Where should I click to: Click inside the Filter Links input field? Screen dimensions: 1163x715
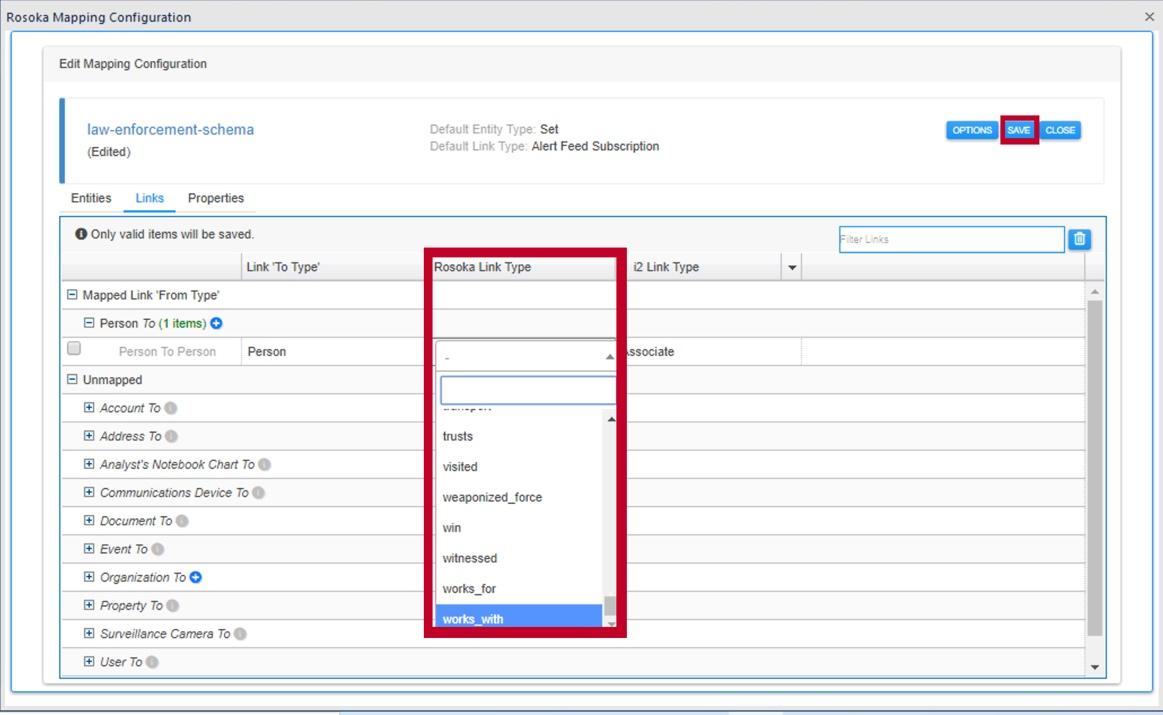(x=950, y=239)
